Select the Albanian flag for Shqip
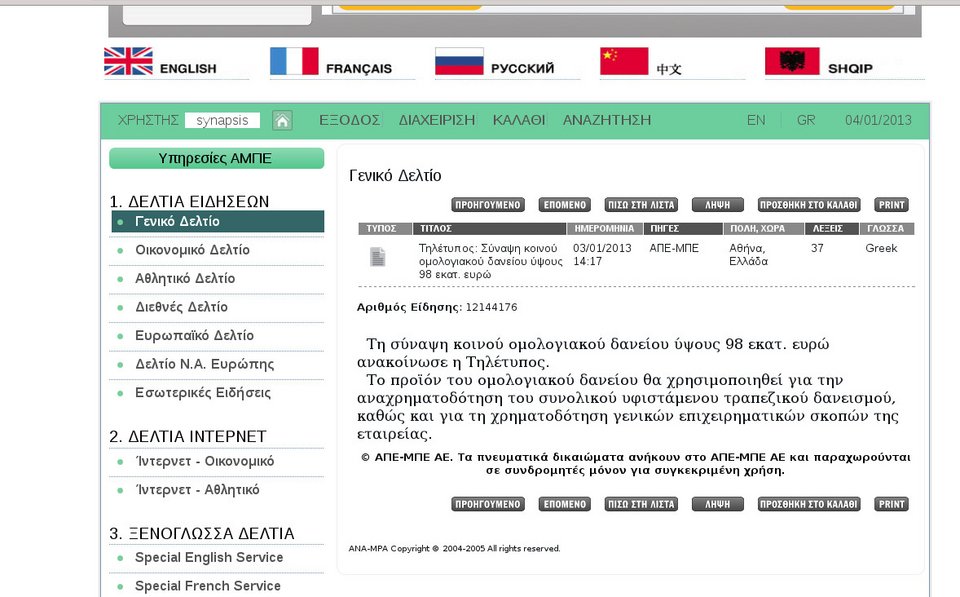The width and height of the screenshot is (960, 597). coord(792,62)
